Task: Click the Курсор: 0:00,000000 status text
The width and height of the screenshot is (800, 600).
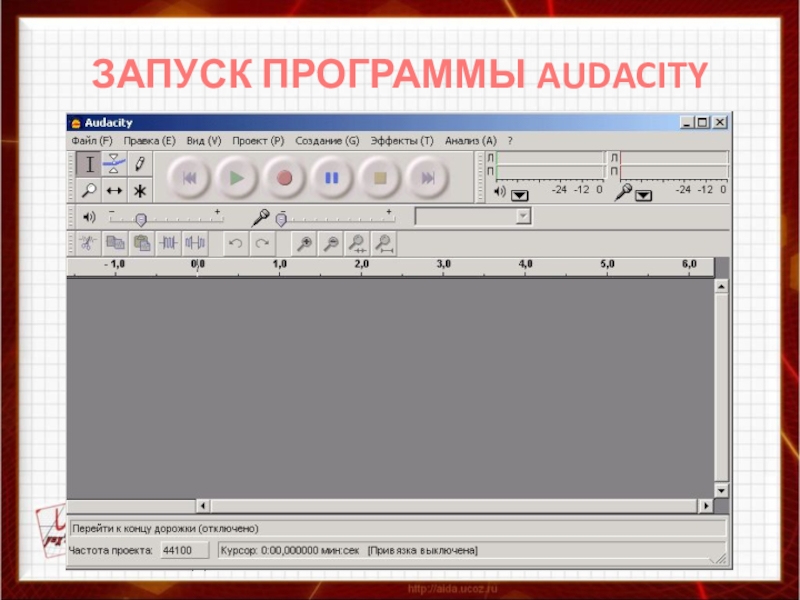Action: point(290,551)
